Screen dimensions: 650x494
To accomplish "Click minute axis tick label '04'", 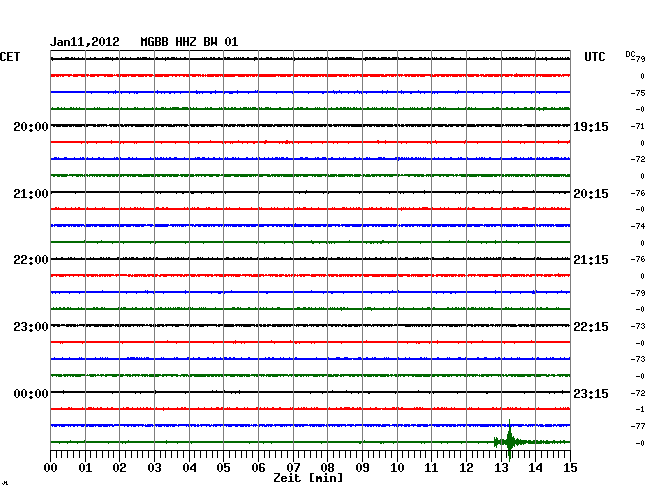I will pyautogui.click(x=189, y=468).
